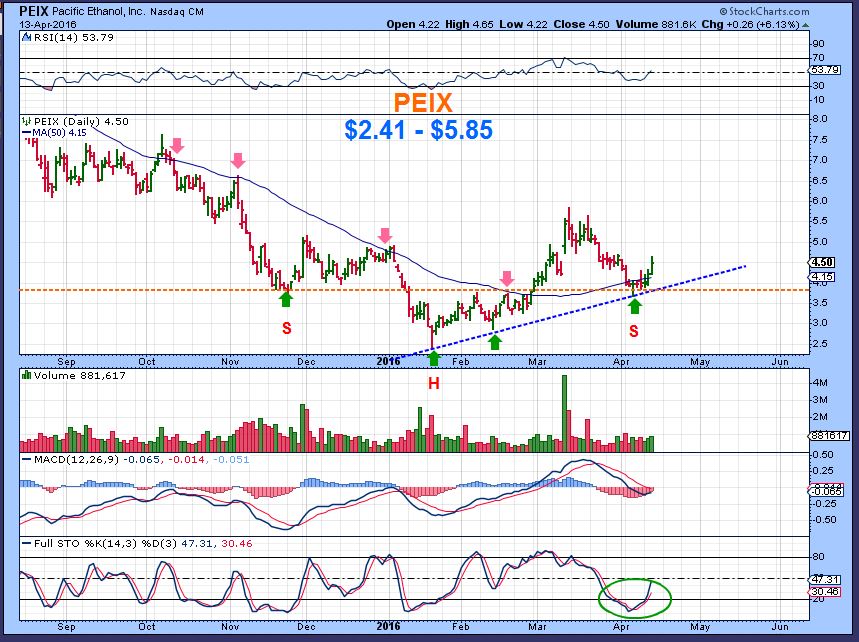Click the bold PEIX ticker symbol in header
Image resolution: width=859 pixels, height=642 pixels.
tap(35, 11)
